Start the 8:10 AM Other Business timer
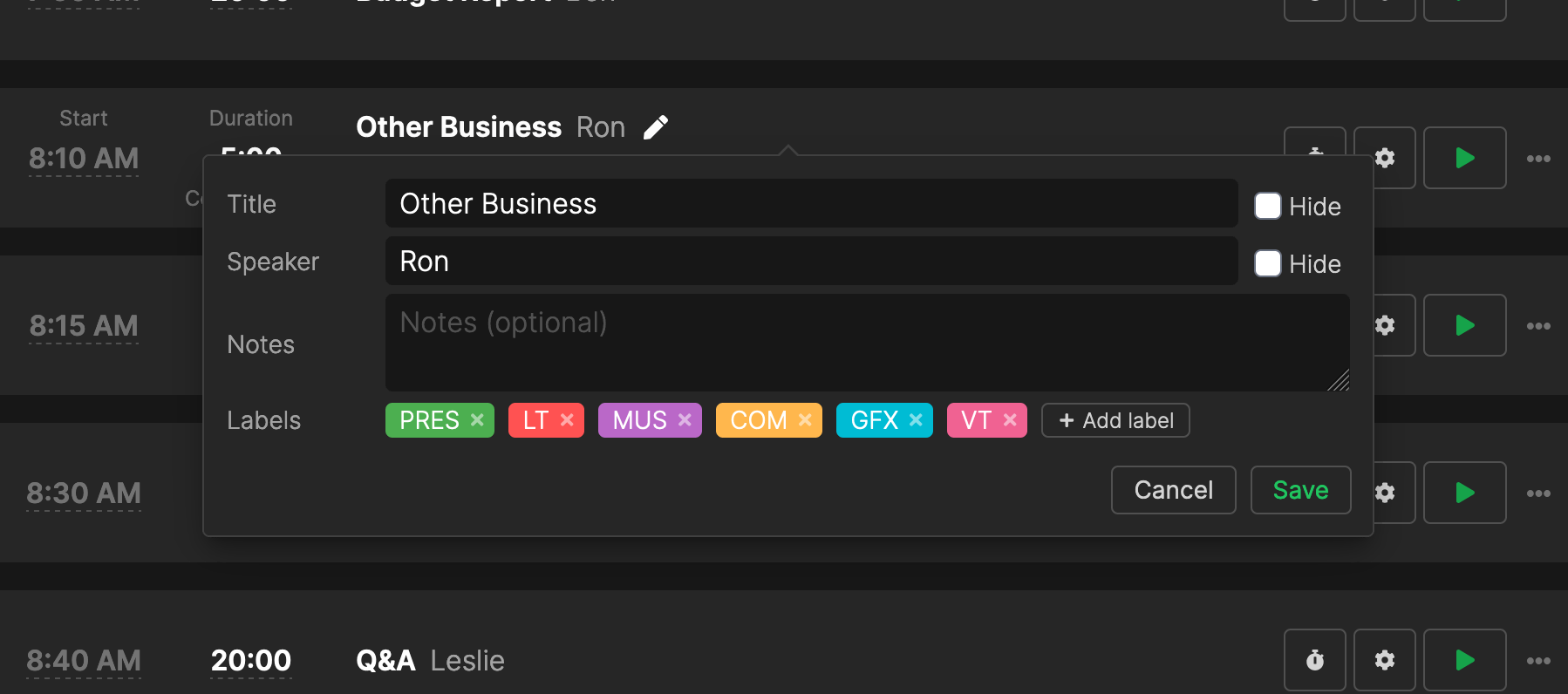Image resolution: width=1568 pixels, height=694 pixels. pos(1464,158)
